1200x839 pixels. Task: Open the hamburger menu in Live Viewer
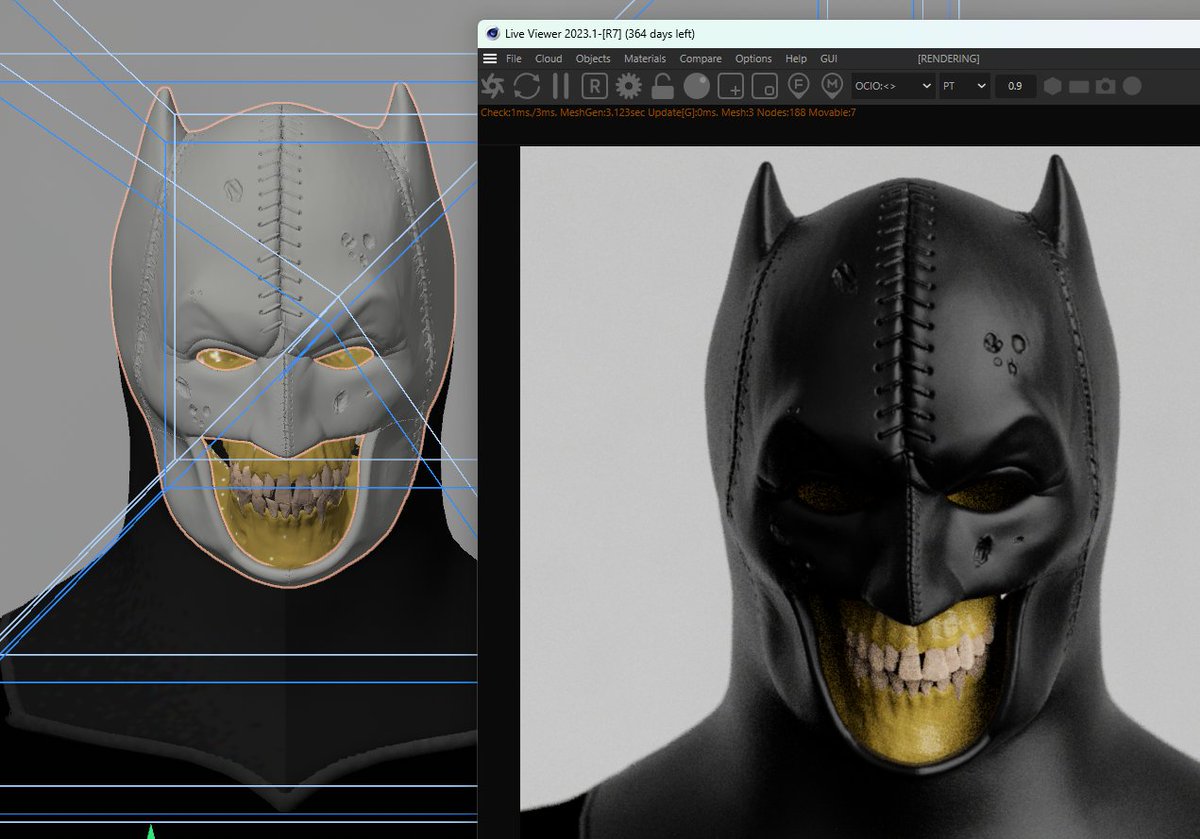pyautogui.click(x=490, y=59)
